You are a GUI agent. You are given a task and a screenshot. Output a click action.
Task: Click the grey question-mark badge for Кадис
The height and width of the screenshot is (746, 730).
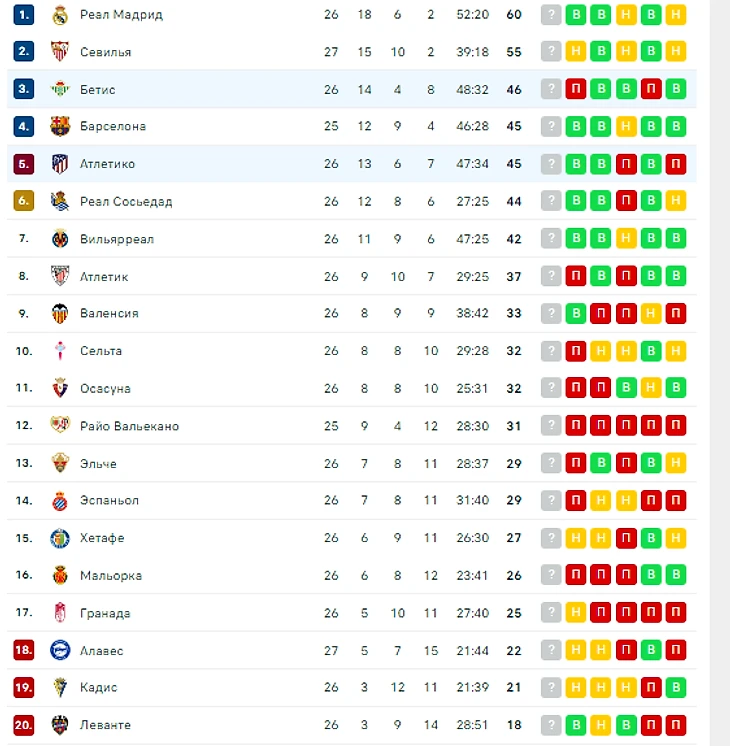551,687
